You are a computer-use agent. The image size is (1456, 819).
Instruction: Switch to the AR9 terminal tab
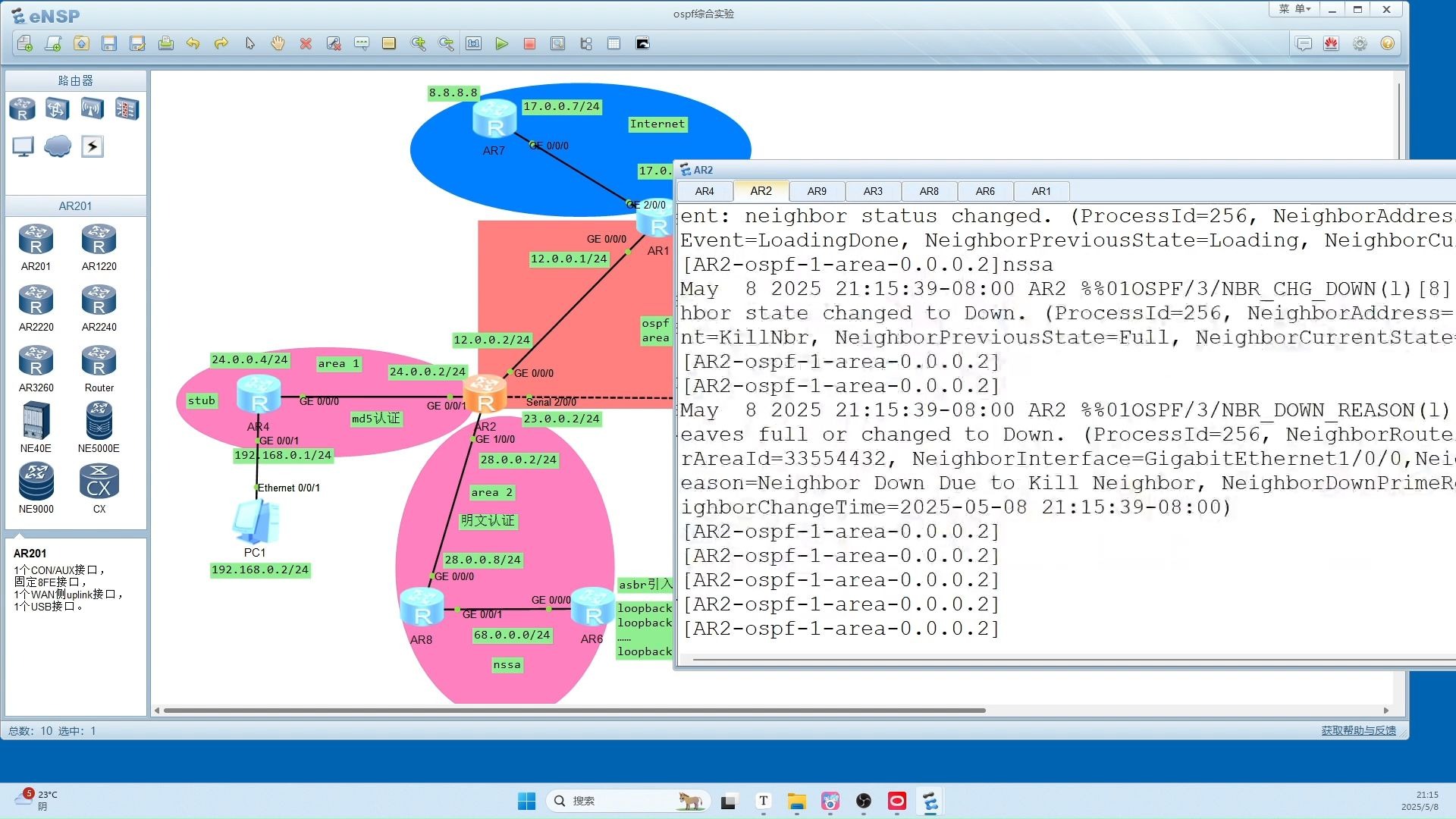[x=817, y=191]
